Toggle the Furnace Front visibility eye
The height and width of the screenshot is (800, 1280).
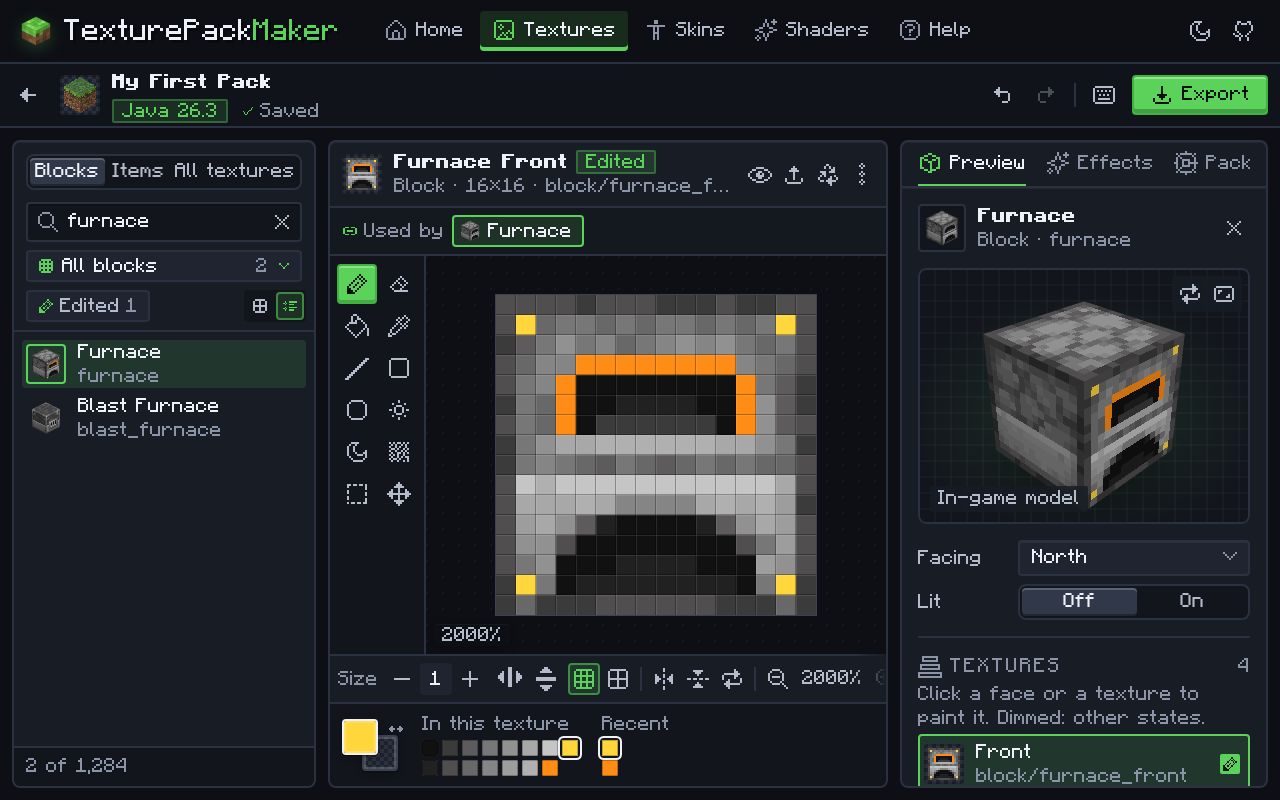[x=760, y=175]
